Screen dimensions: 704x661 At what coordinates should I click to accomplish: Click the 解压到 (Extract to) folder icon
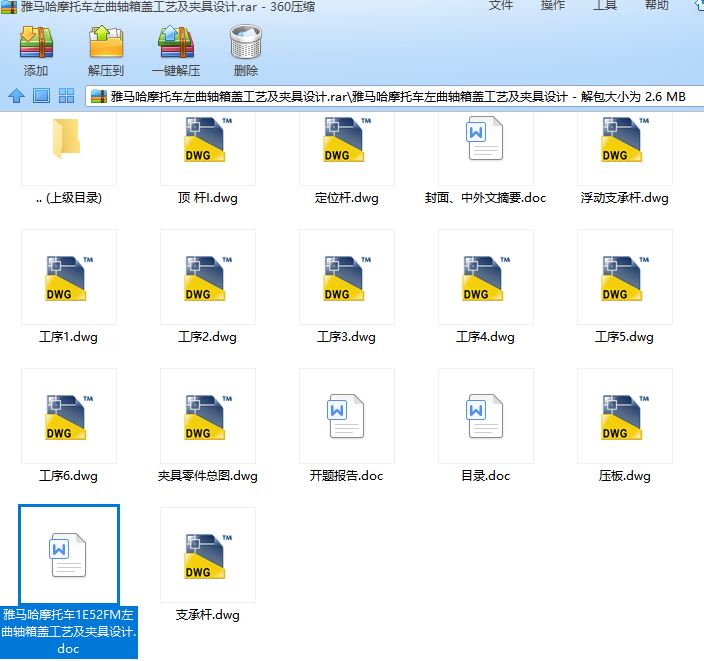pyautogui.click(x=106, y=42)
